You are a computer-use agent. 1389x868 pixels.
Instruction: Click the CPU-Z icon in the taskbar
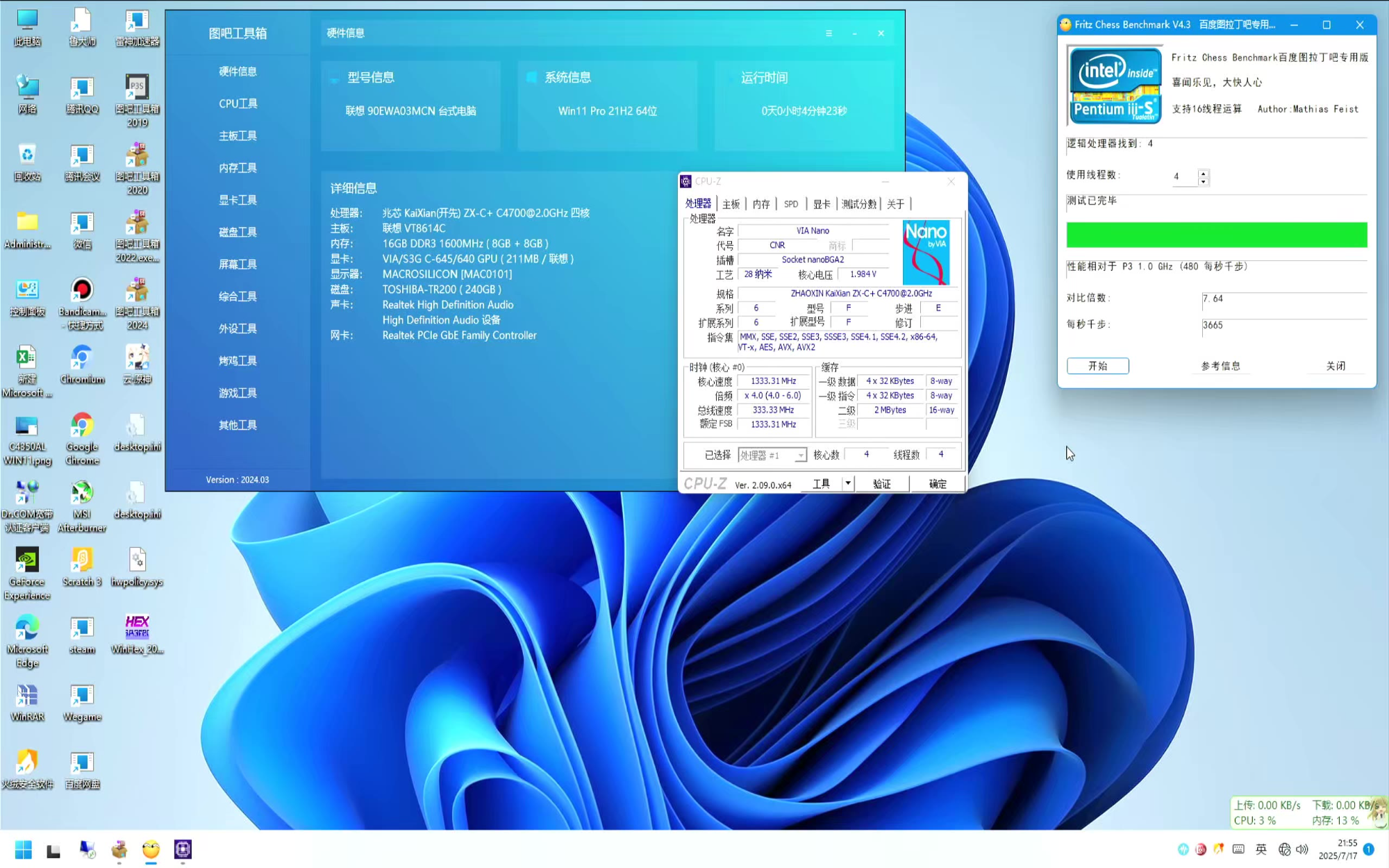tap(183, 849)
